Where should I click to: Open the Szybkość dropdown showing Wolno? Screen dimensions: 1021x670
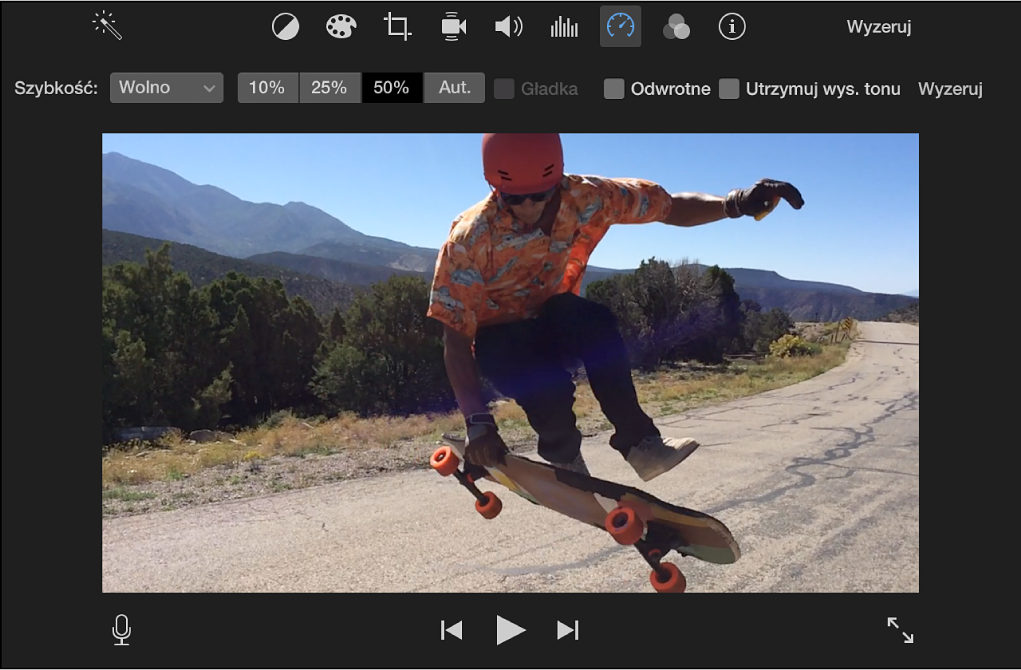[x=167, y=88]
